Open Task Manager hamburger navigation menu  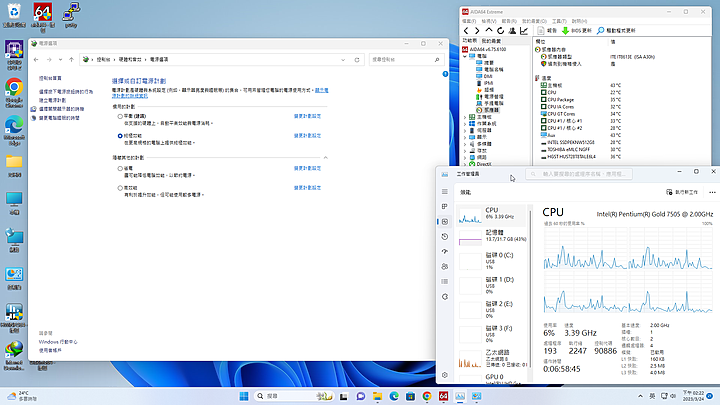pyautogui.click(x=444, y=191)
